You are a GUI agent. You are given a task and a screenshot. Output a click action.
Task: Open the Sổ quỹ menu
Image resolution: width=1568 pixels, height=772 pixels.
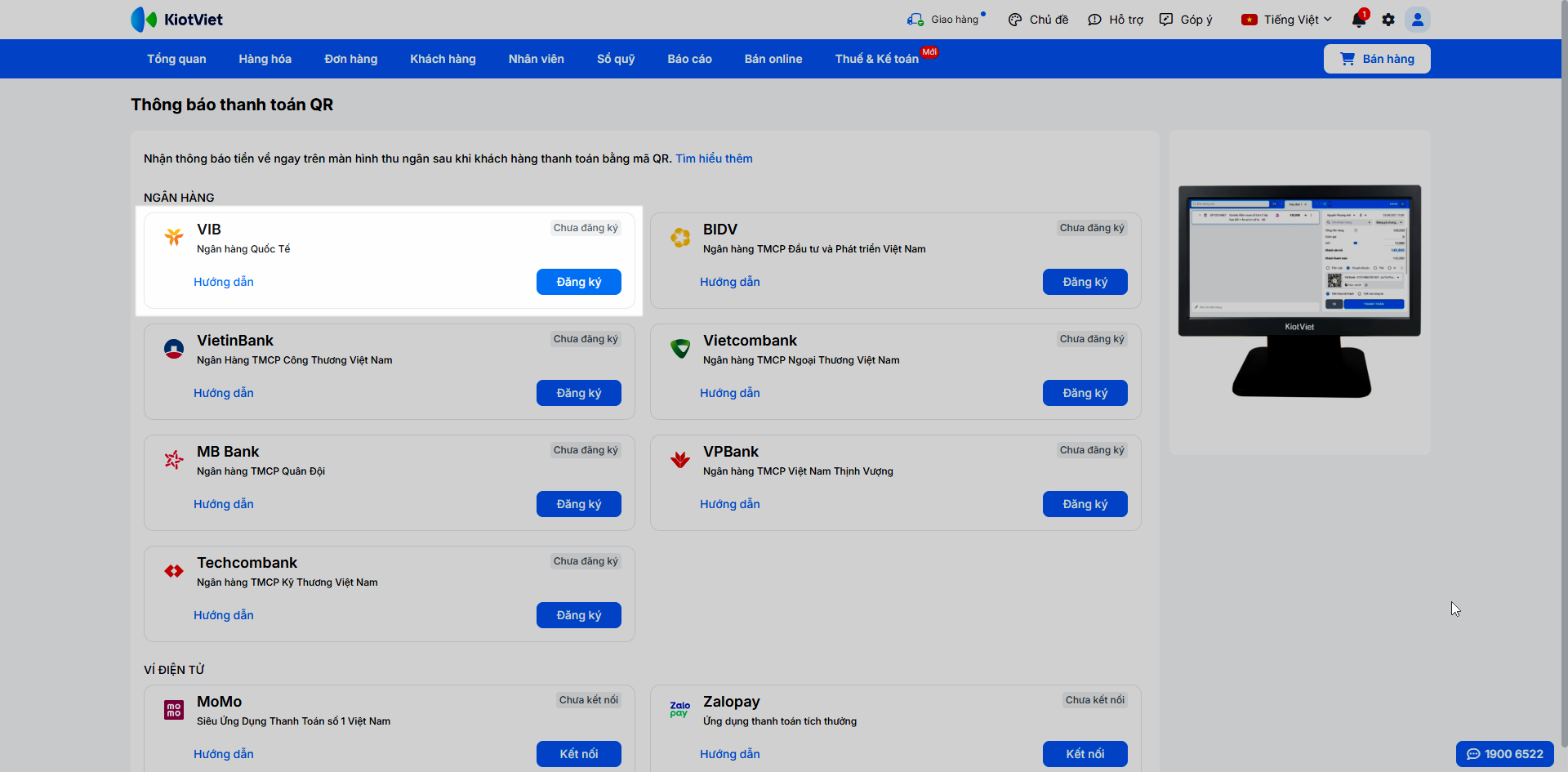pos(616,59)
